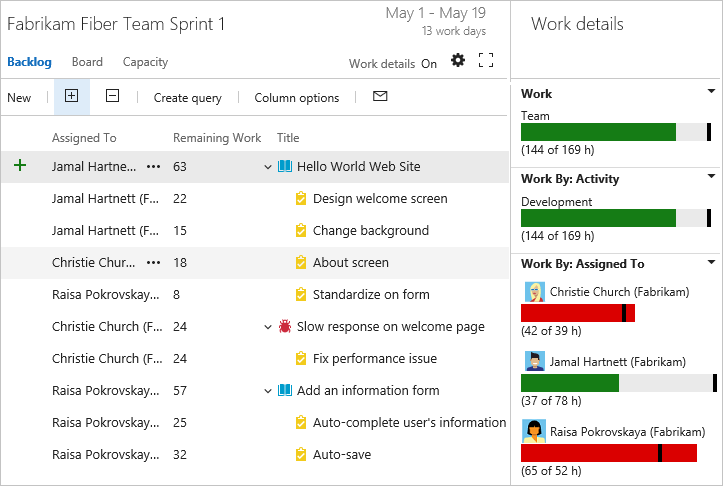This screenshot has width=723, height=486.
Task: Open Design welcome screen task
Action: tap(380, 199)
